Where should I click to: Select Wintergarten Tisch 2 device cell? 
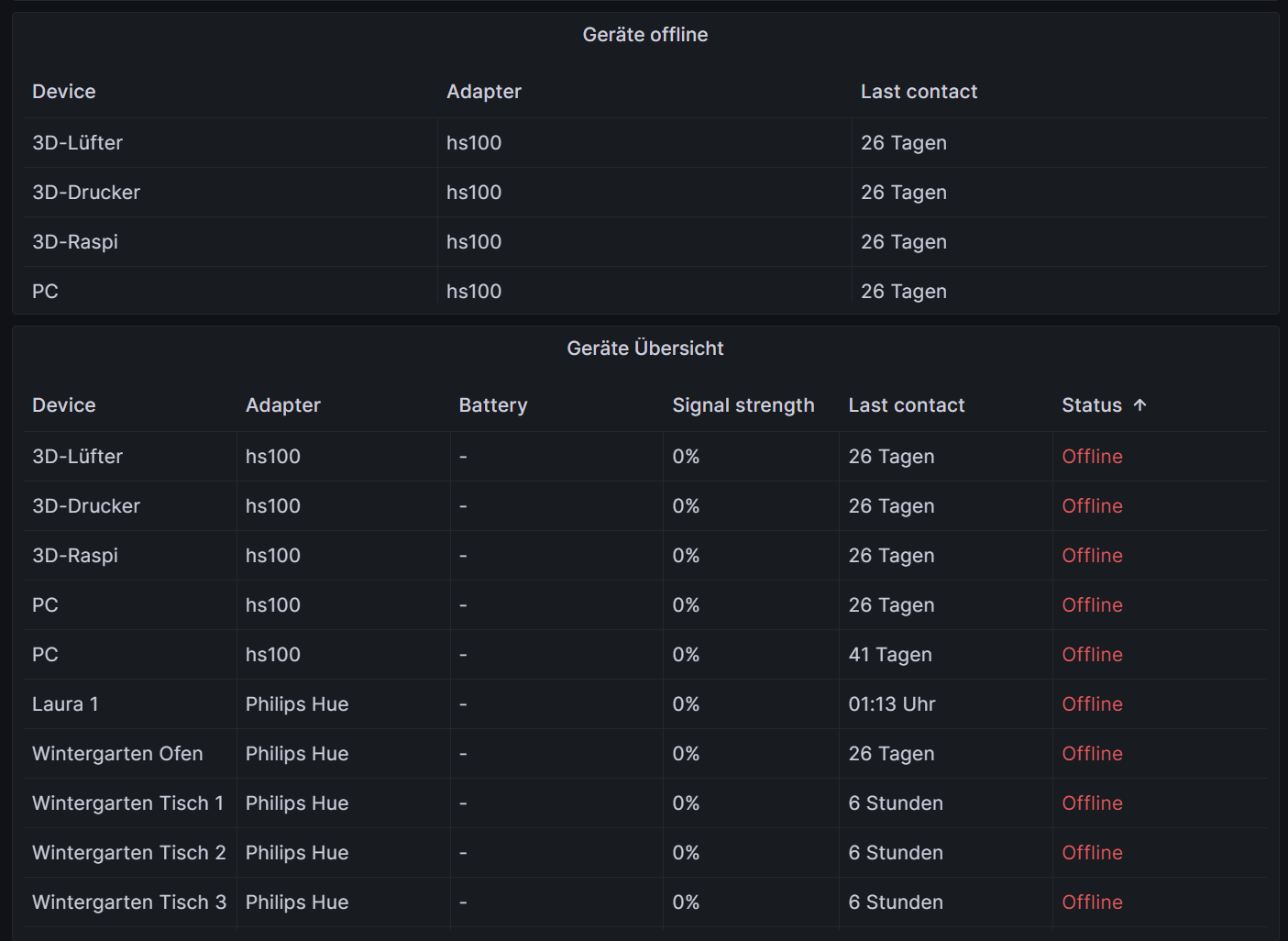pos(128,853)
